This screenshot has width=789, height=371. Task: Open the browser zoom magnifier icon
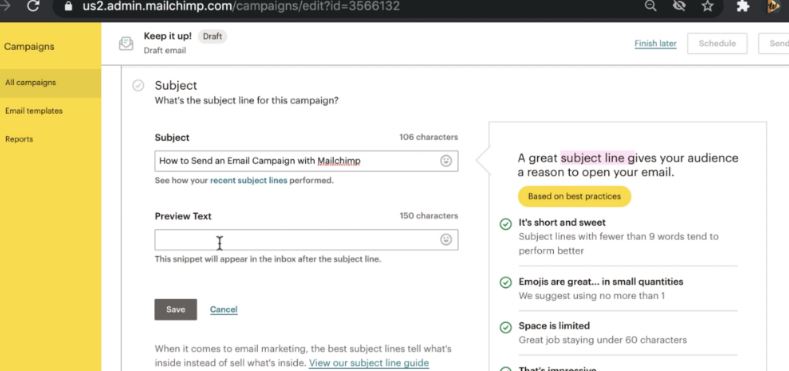point(650,6)
